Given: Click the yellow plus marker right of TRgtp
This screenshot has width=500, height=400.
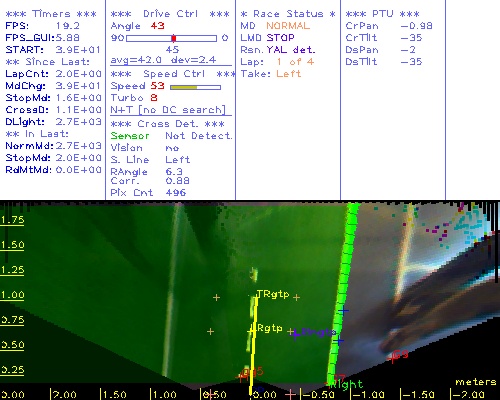Looking at the screenshot, I should click(x=296, y=297).
